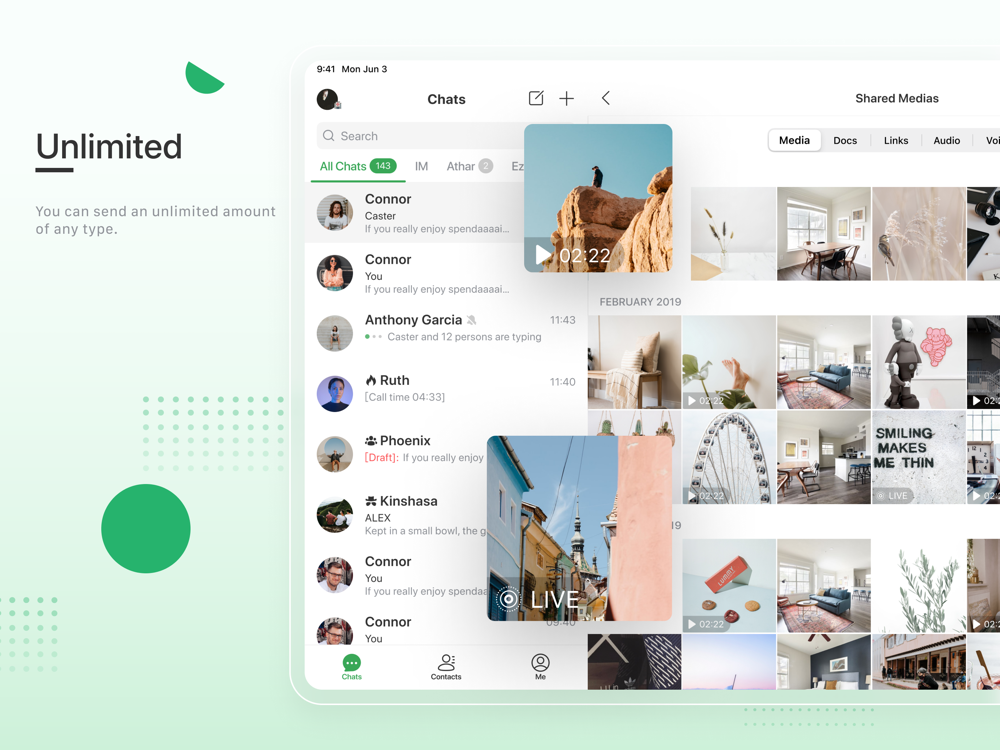
Task: Click the 11:43 timestamp on Anthony Garcia
Action: pyautogui.click(x=562, y=320)
